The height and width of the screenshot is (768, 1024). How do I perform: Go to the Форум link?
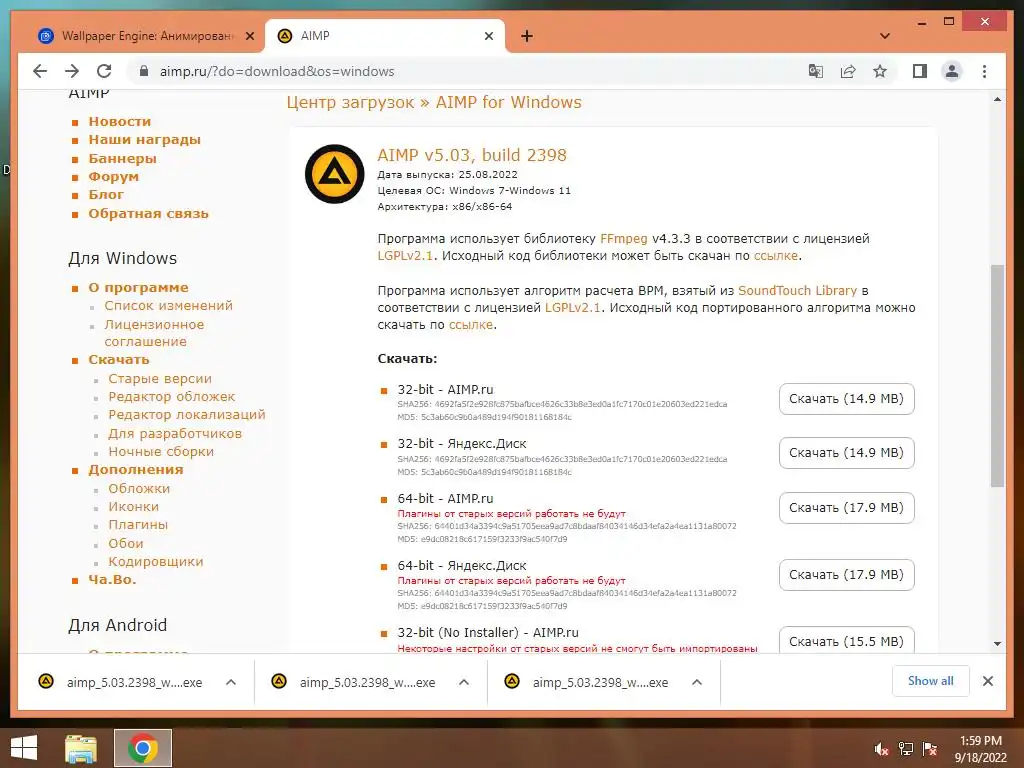pos(114,177)
